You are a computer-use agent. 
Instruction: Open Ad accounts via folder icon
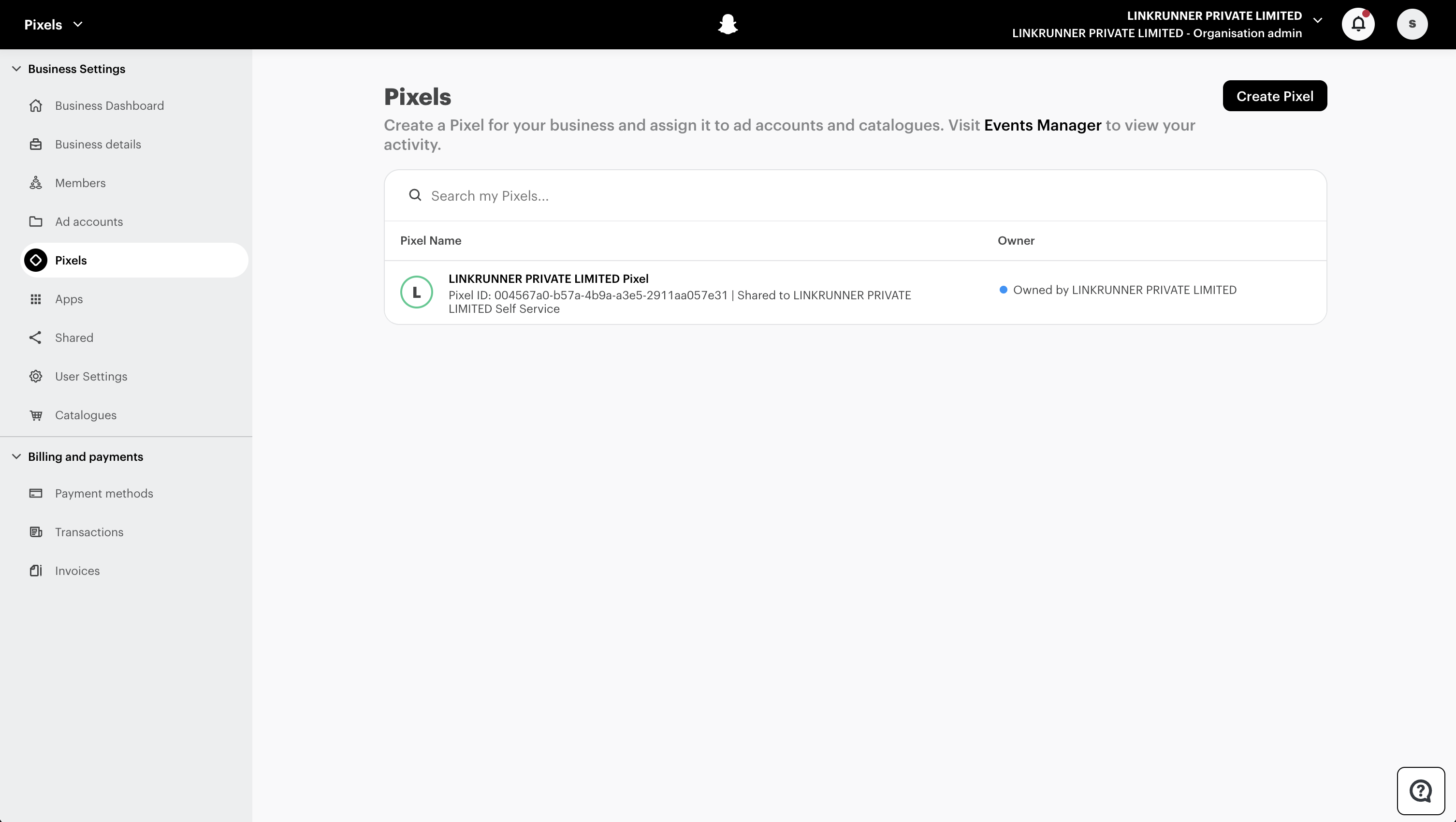(36, 221)
